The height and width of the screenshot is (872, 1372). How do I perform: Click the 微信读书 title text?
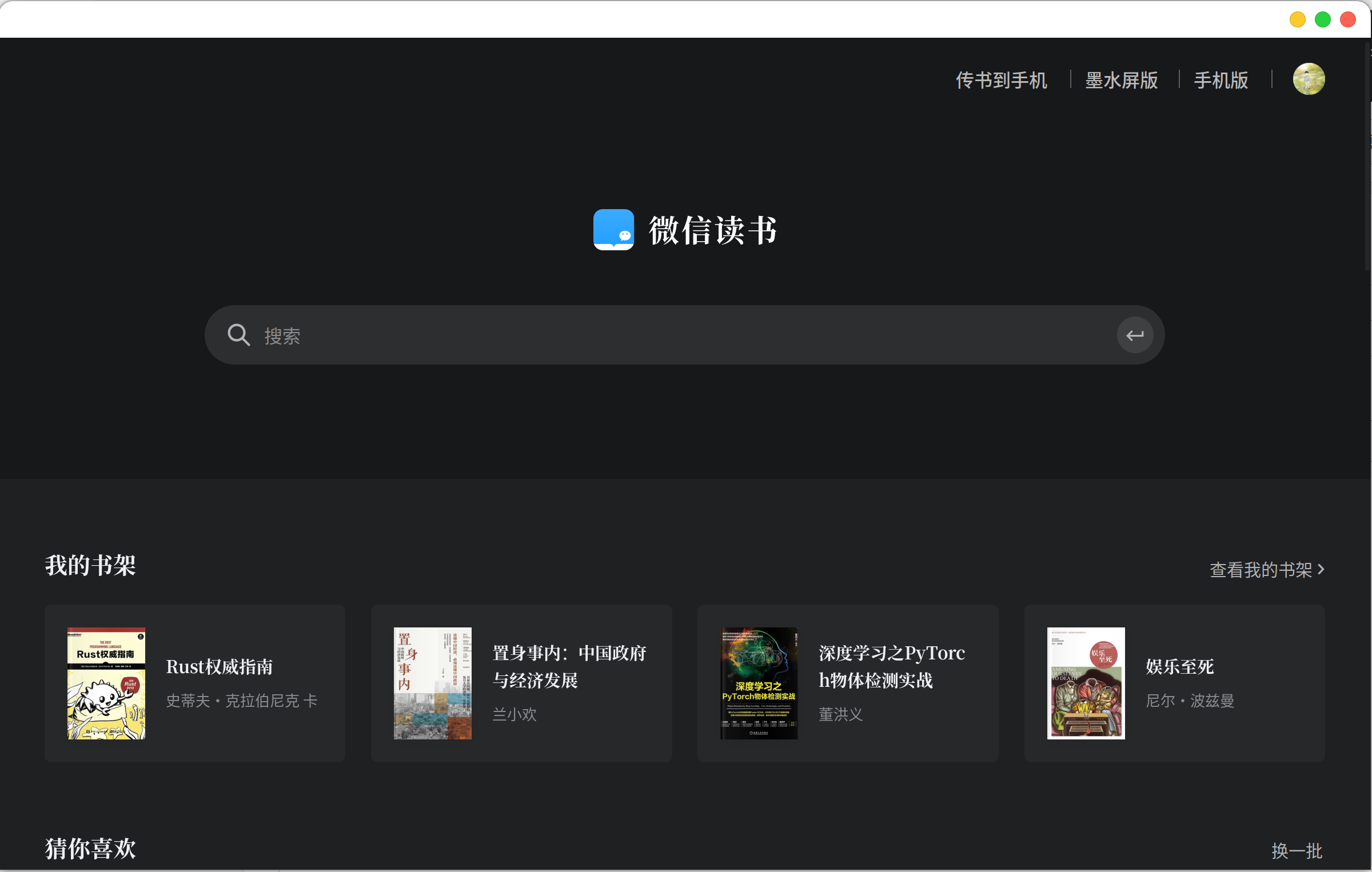tap(713, 230)
